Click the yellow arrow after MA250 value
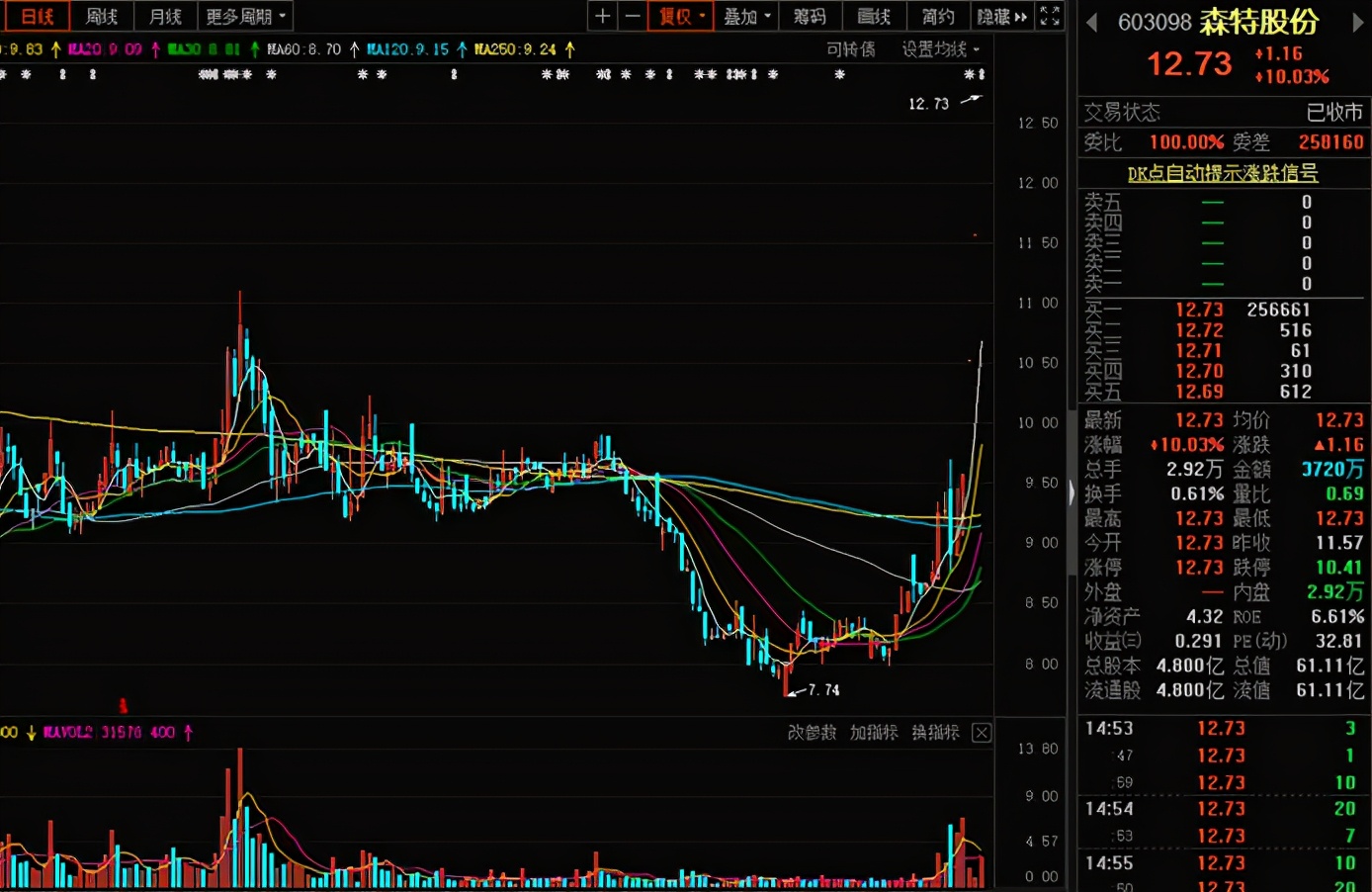1372x892 pixels. tap(569, 49)
